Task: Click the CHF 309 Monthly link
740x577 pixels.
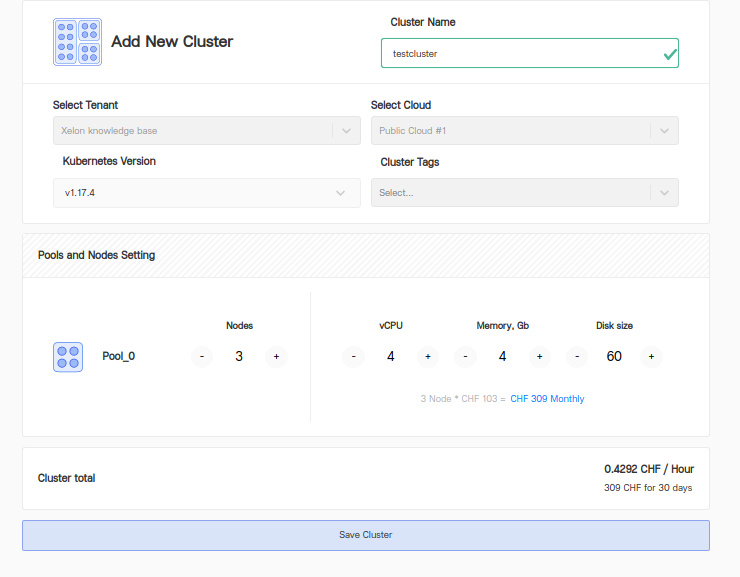Action: point(547,399)
